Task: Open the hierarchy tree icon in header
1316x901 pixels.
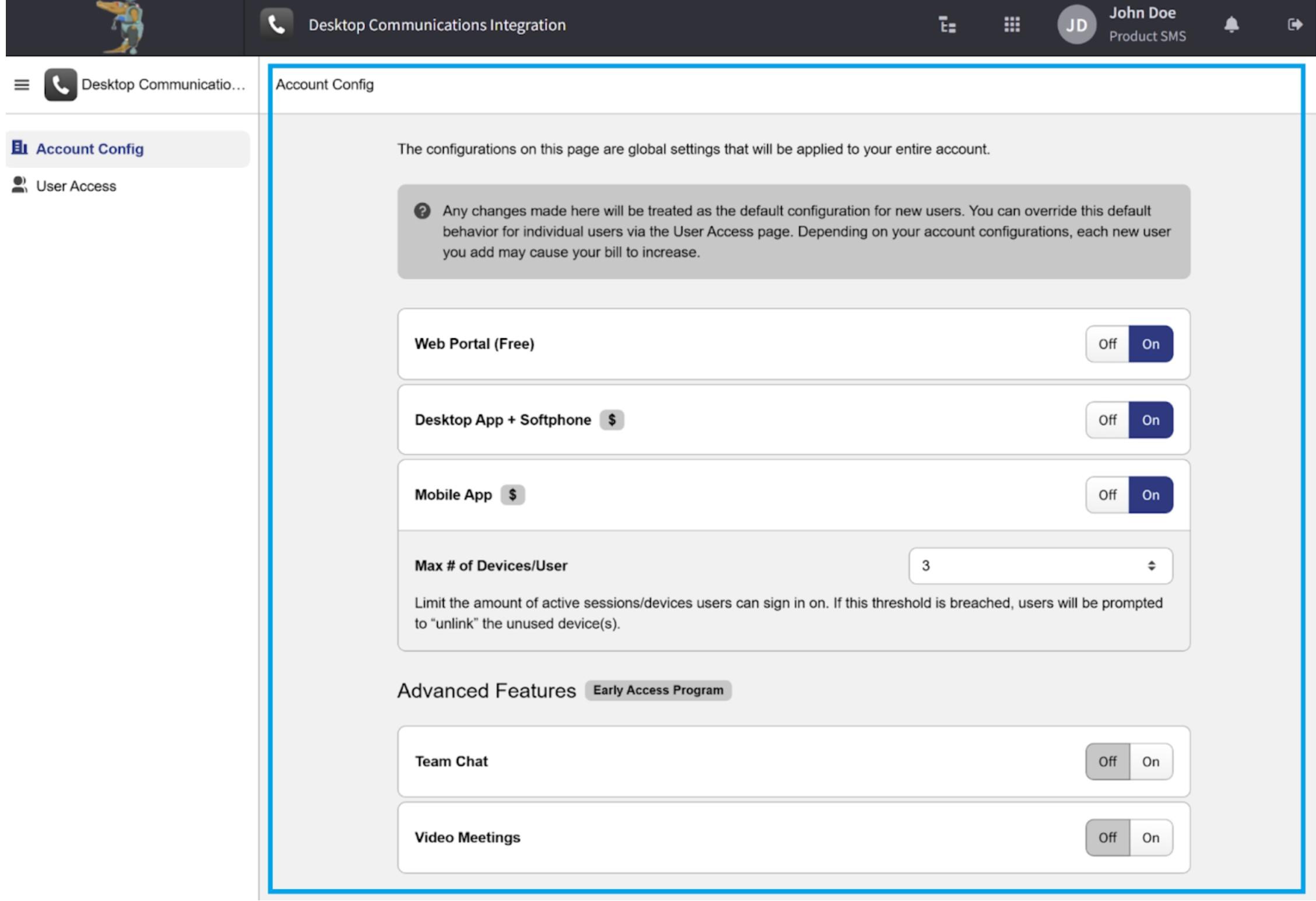Action: [x=947, y=25]
